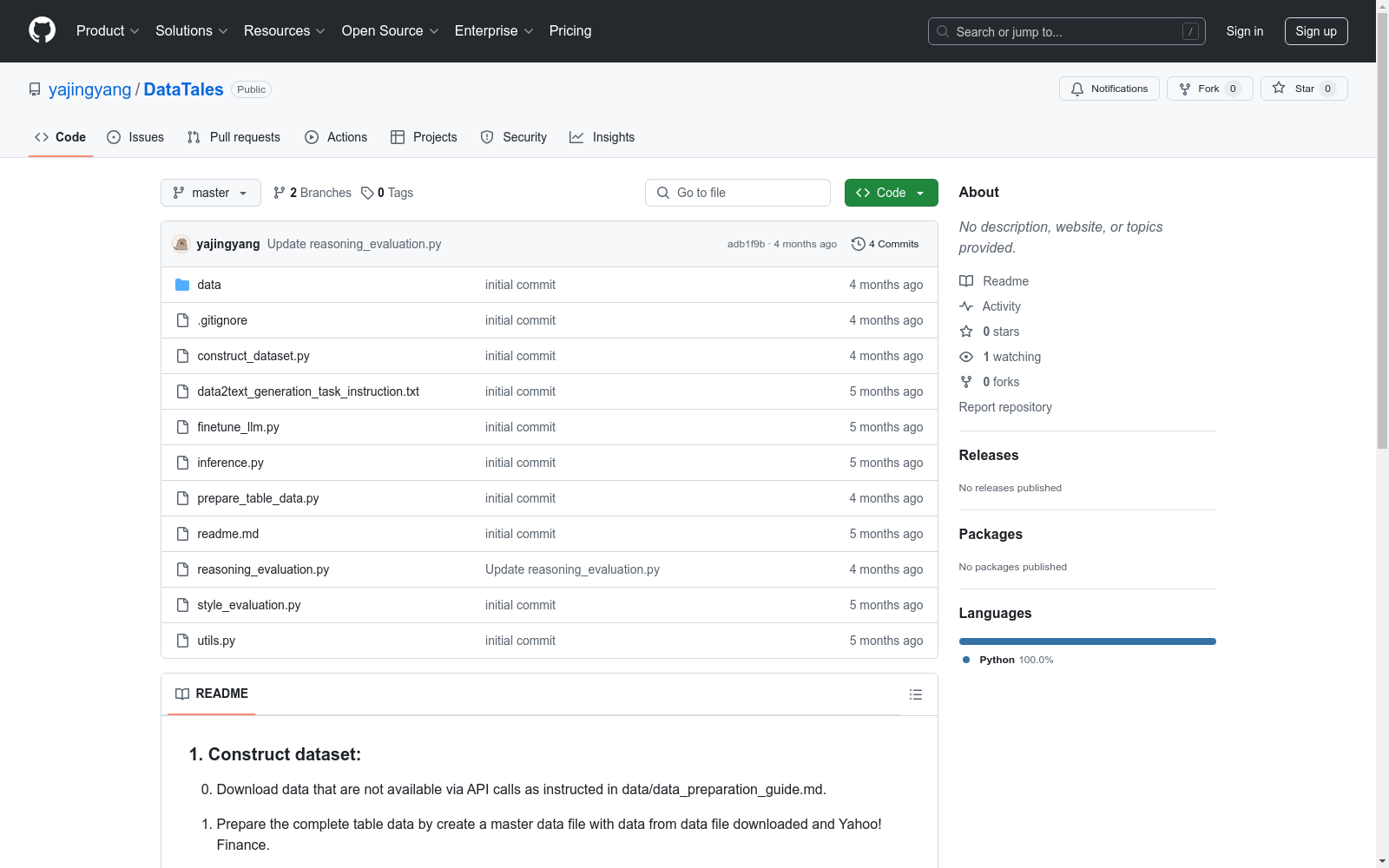This screenshot has height=868, width=1389.
Task: Click yajingyang's avatar in commit row
Action: coord(181,244)
